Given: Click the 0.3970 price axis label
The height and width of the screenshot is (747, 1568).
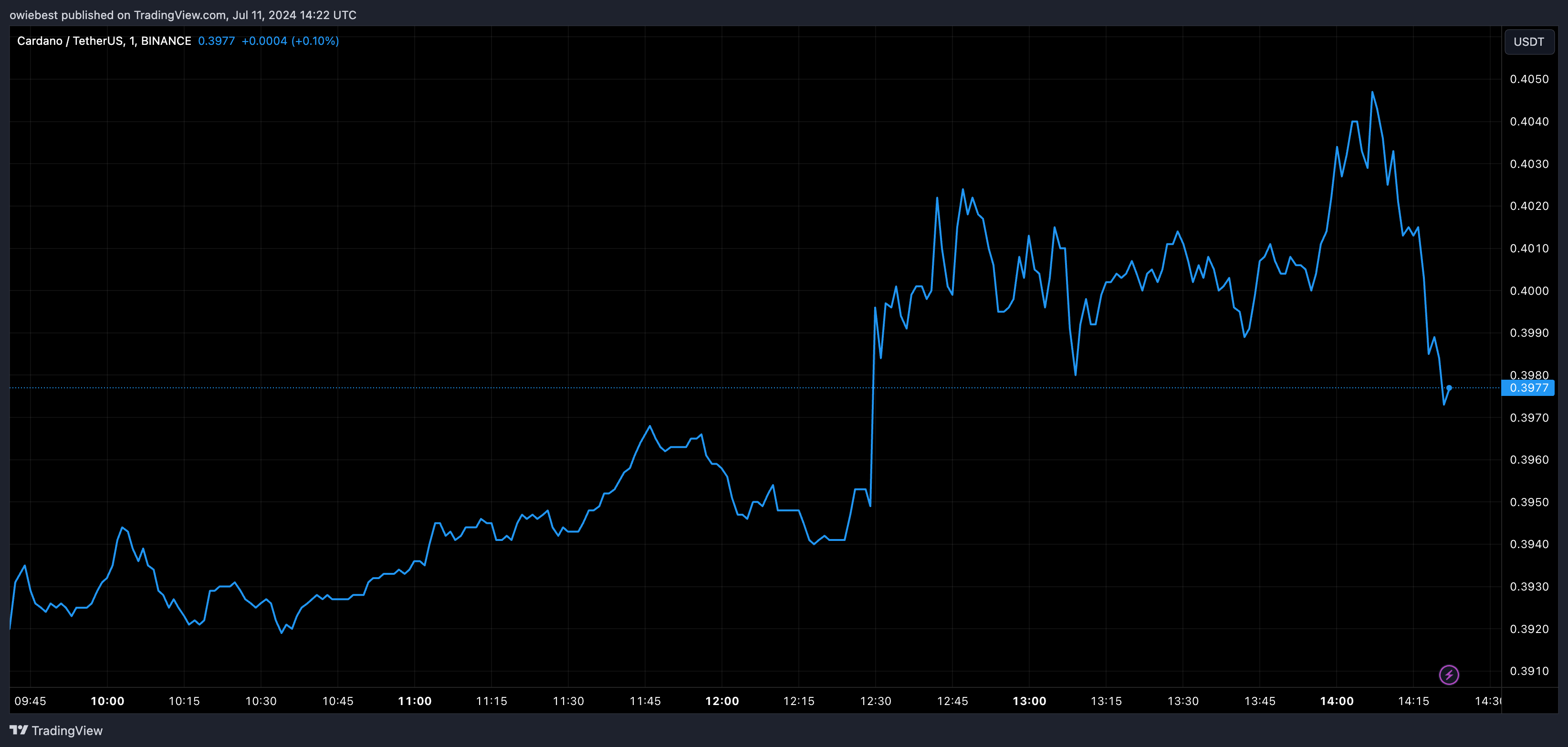Looking at the screenshot, I should [x=1529, y=417].
